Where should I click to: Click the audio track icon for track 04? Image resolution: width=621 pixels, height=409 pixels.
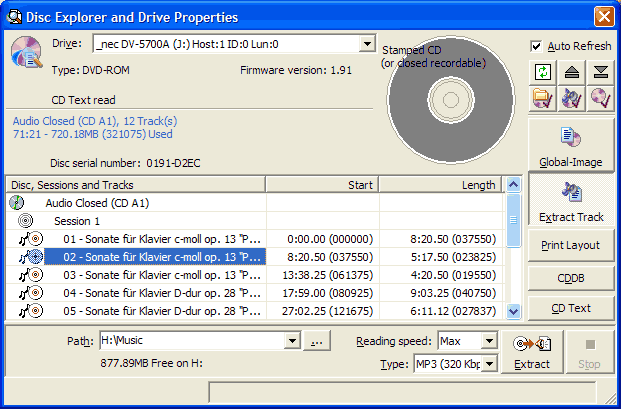pos(30,293)
